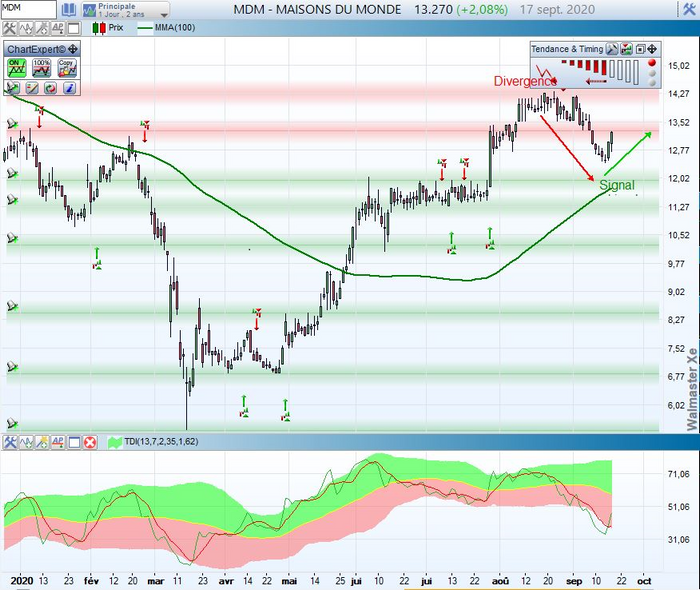Open the Principale timeframe dropdown

point(126,10)
